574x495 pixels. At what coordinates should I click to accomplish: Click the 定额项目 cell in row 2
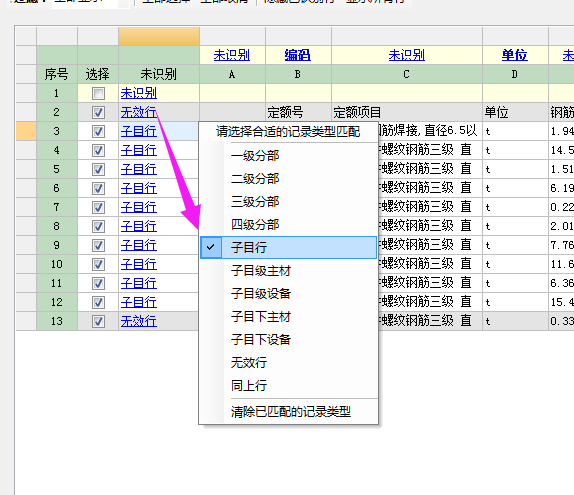[x=407, y=112]
